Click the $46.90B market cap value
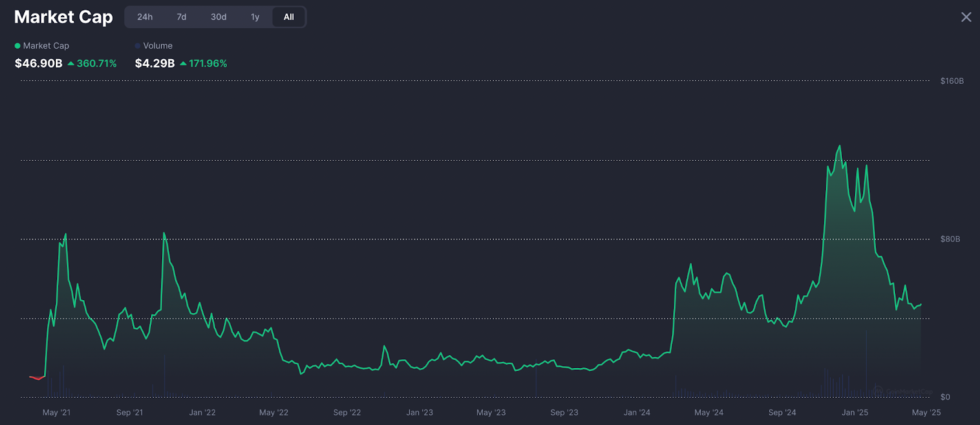Image resolution: width=980 pixels, height=425 pixels. point(39,64)
